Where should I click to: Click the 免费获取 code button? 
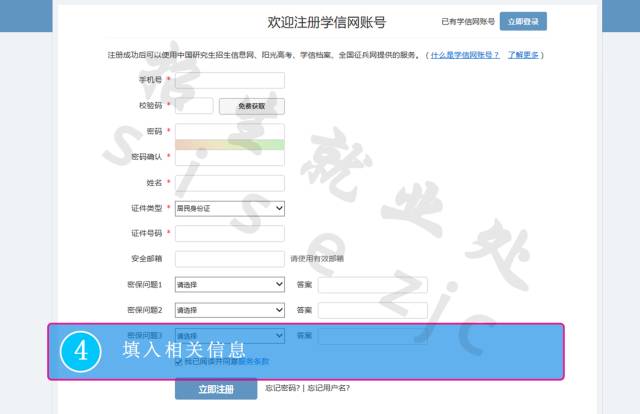[252, 106]
